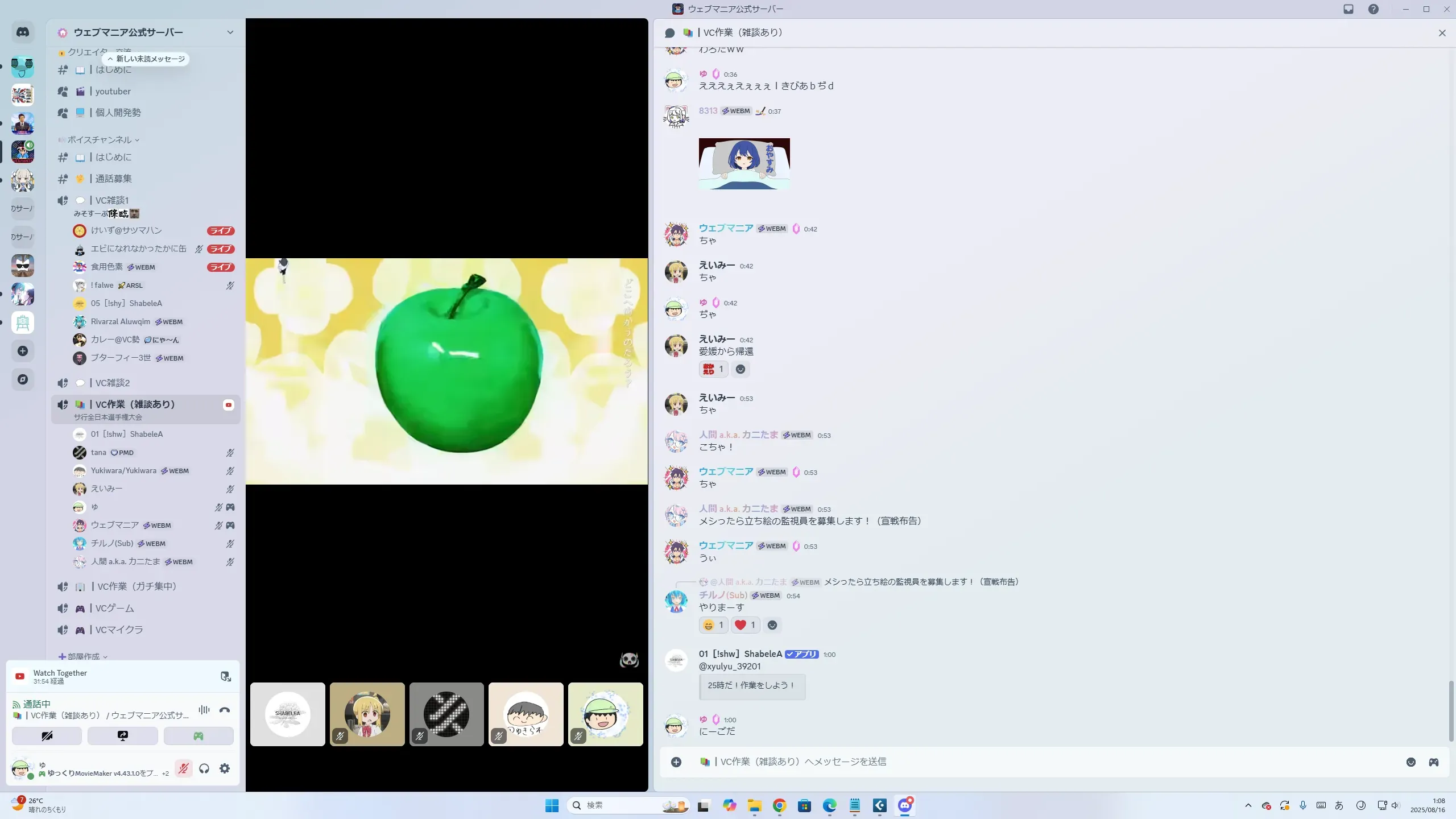
Task: Jump to 新しい未読メッセージ
Action: (x=146, y=59)
